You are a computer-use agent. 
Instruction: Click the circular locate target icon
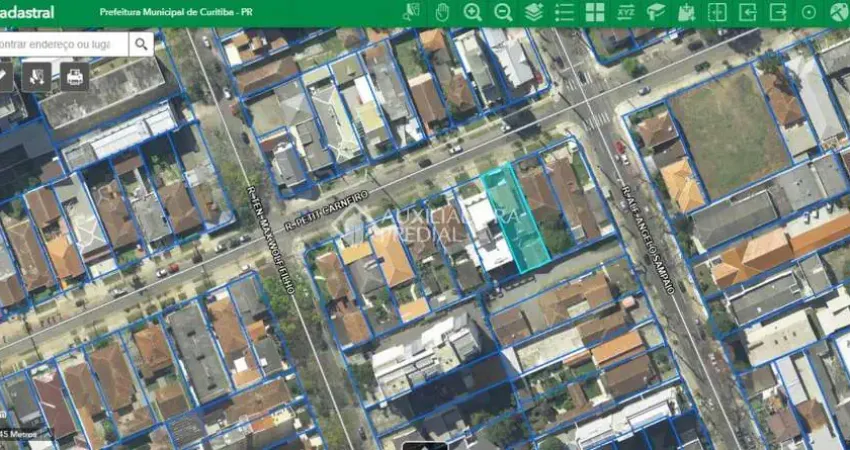click(808, 13)
